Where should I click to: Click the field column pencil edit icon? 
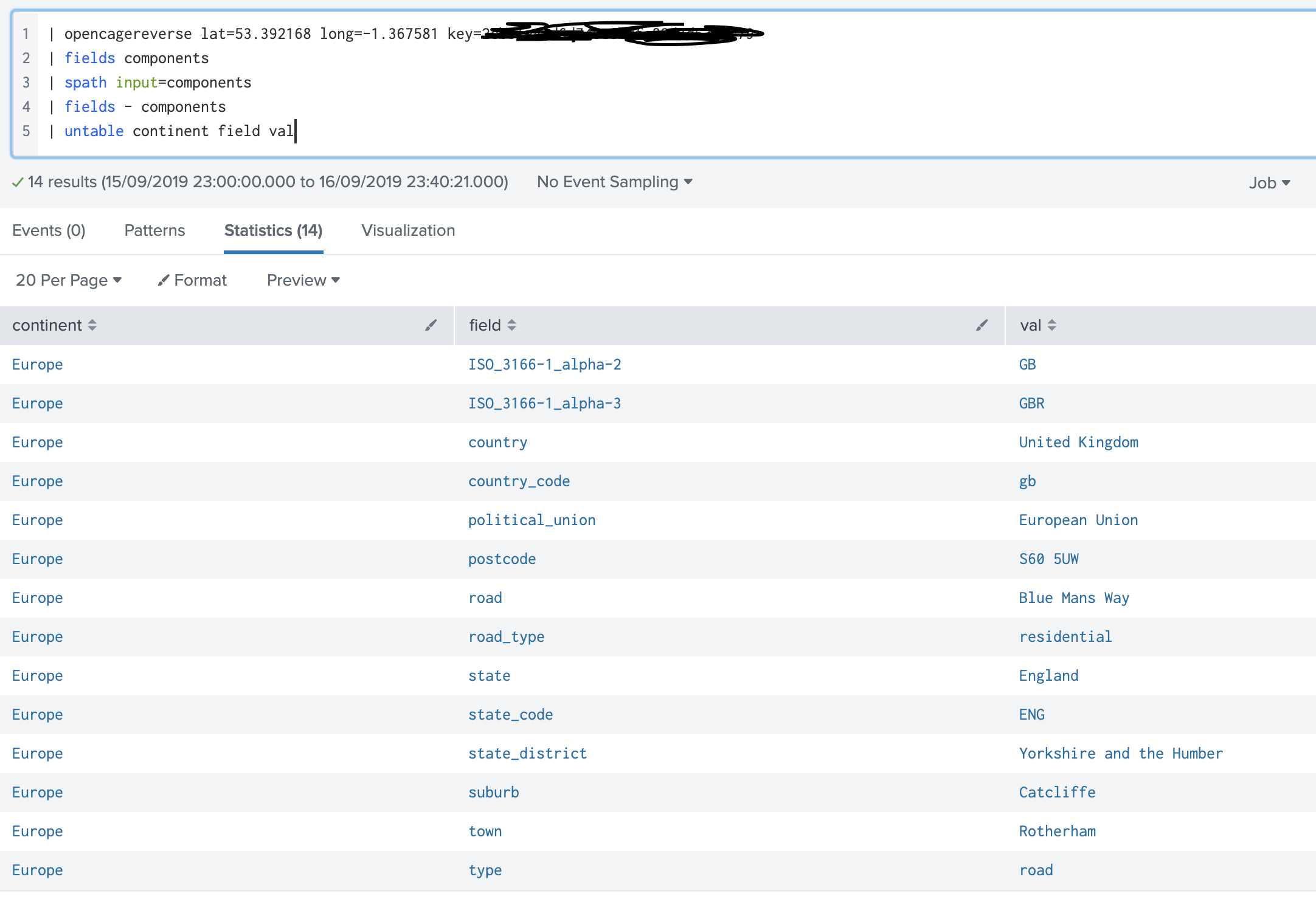click(982, 325)
